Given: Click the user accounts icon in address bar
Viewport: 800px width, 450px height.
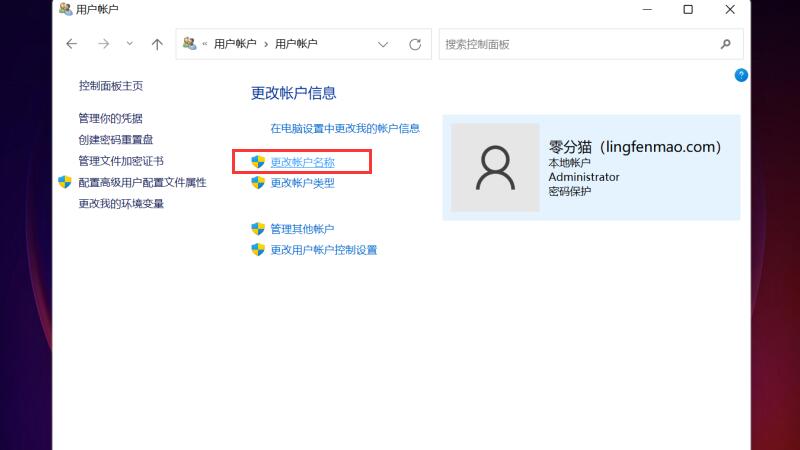Looking at the screenshot, I should (189, 44).
